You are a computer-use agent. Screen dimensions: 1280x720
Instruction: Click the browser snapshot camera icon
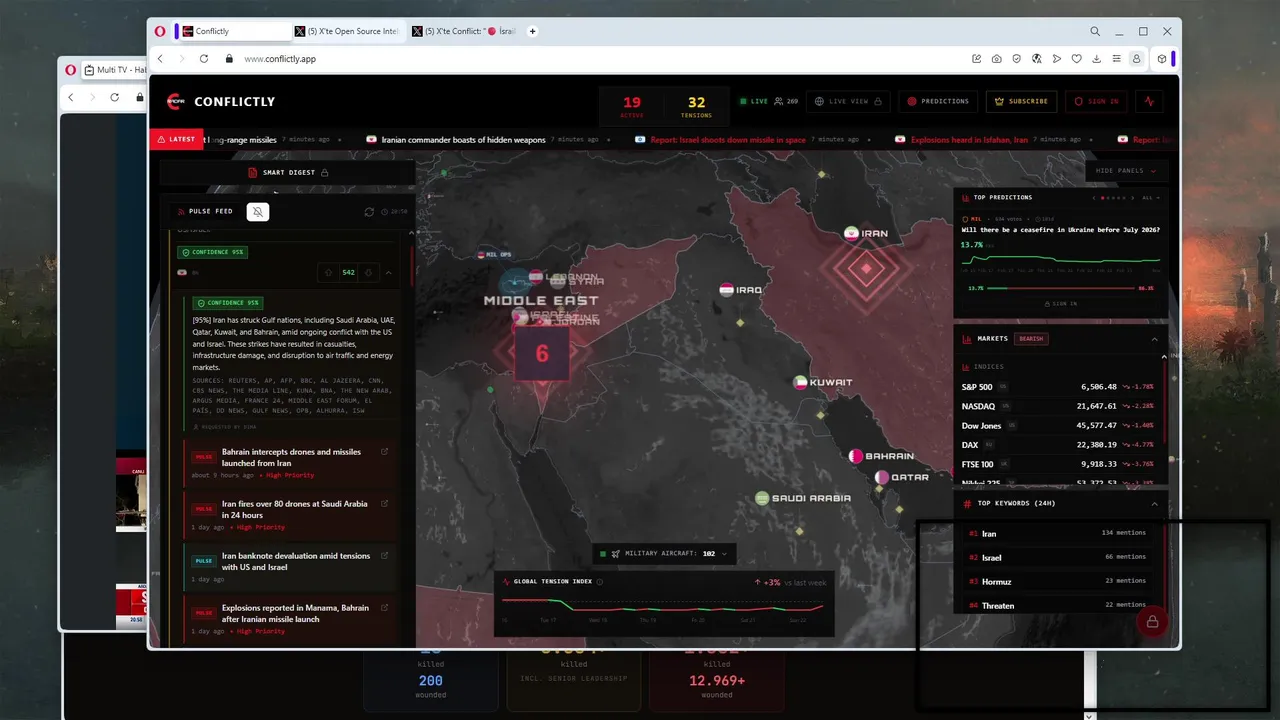point(997,59)
